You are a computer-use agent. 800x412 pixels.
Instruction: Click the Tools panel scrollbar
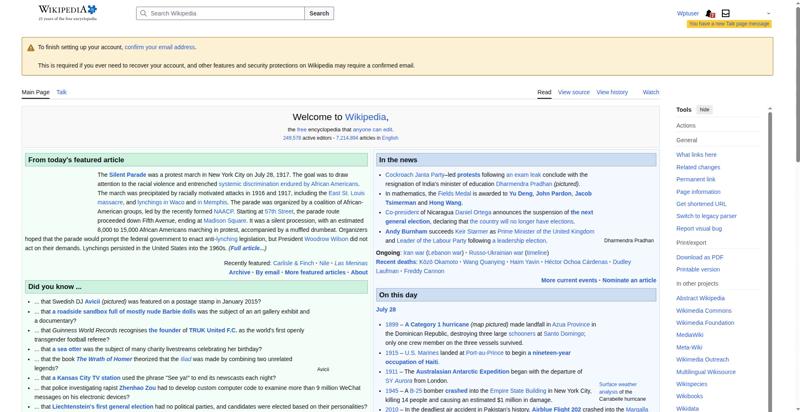pyautogui.click(x=770, y=259)
